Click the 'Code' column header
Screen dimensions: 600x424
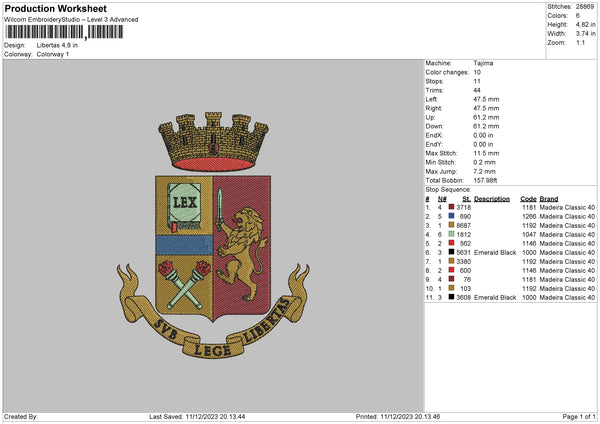(528, 199)
